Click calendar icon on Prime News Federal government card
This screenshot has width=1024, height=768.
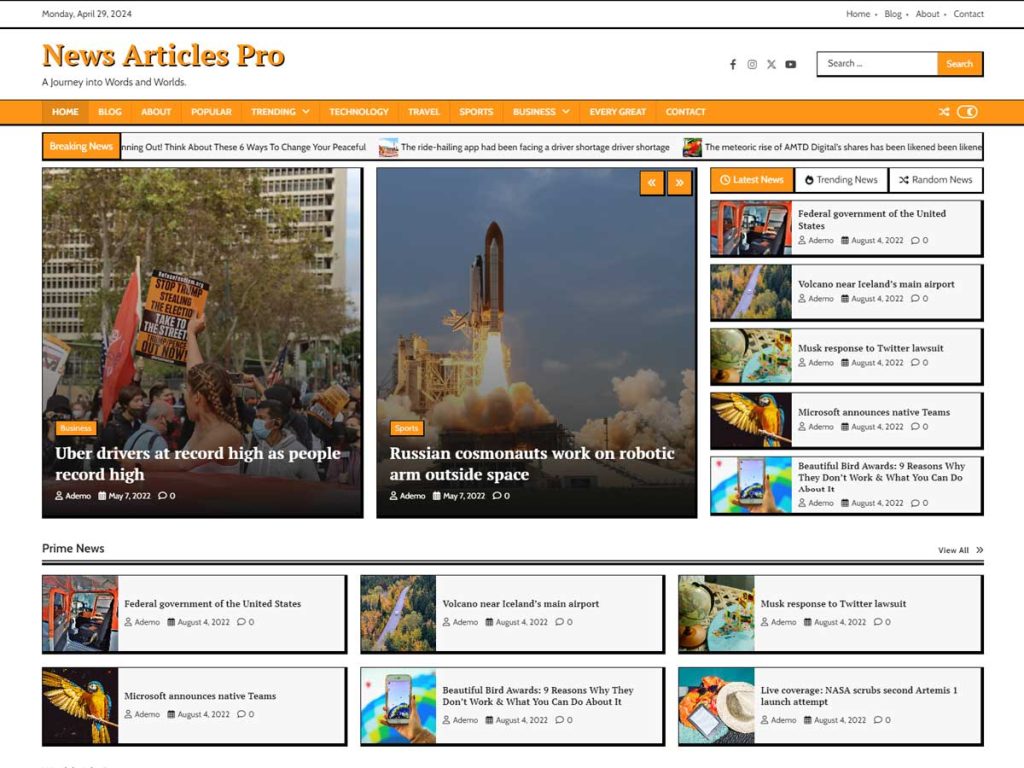click(171, 622)
